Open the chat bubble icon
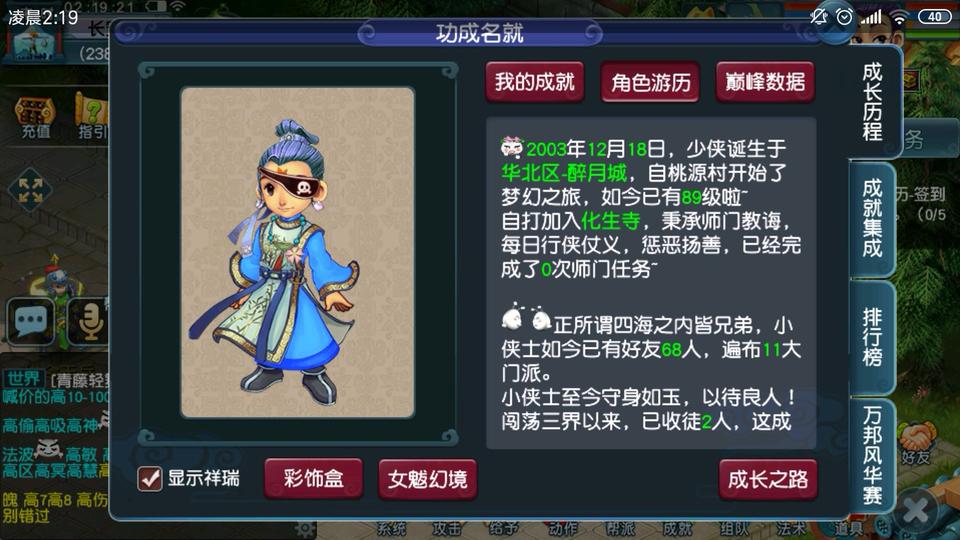The image size is (960, 540). tap(30, 321)
